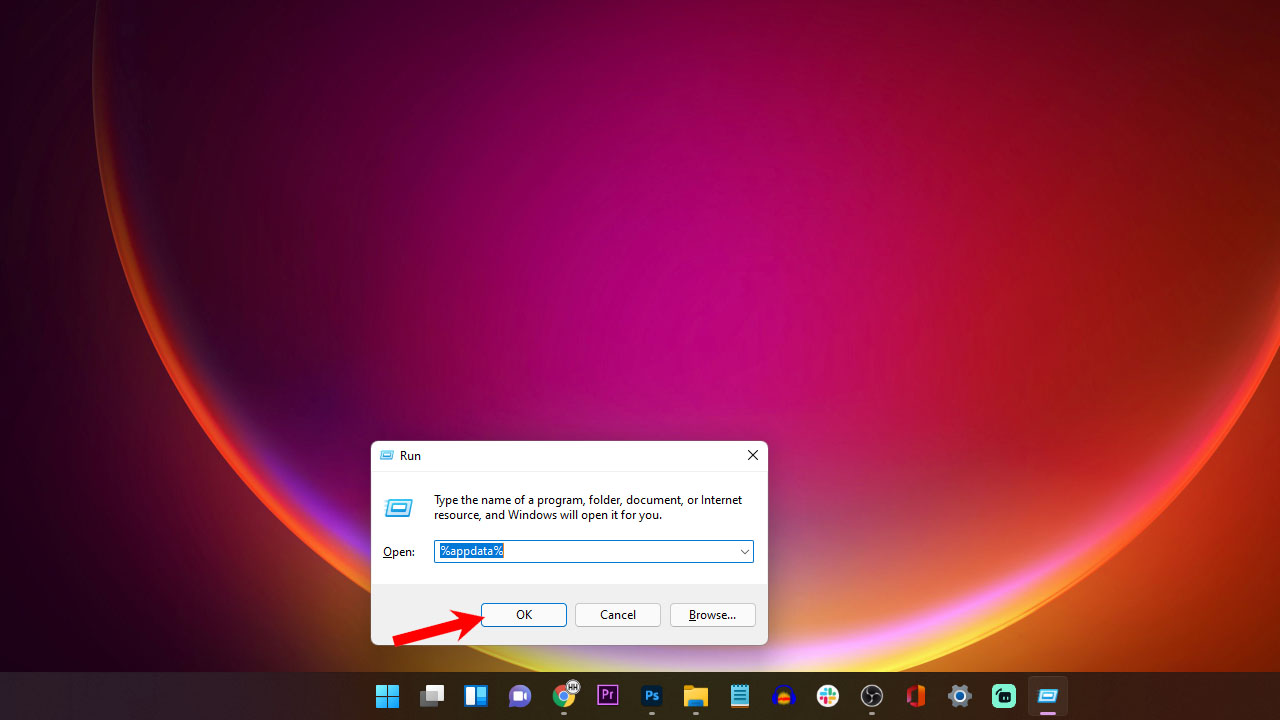Click the Run dialog title bar icon
Screen dimensions: 1280x720
click(386, 455)
